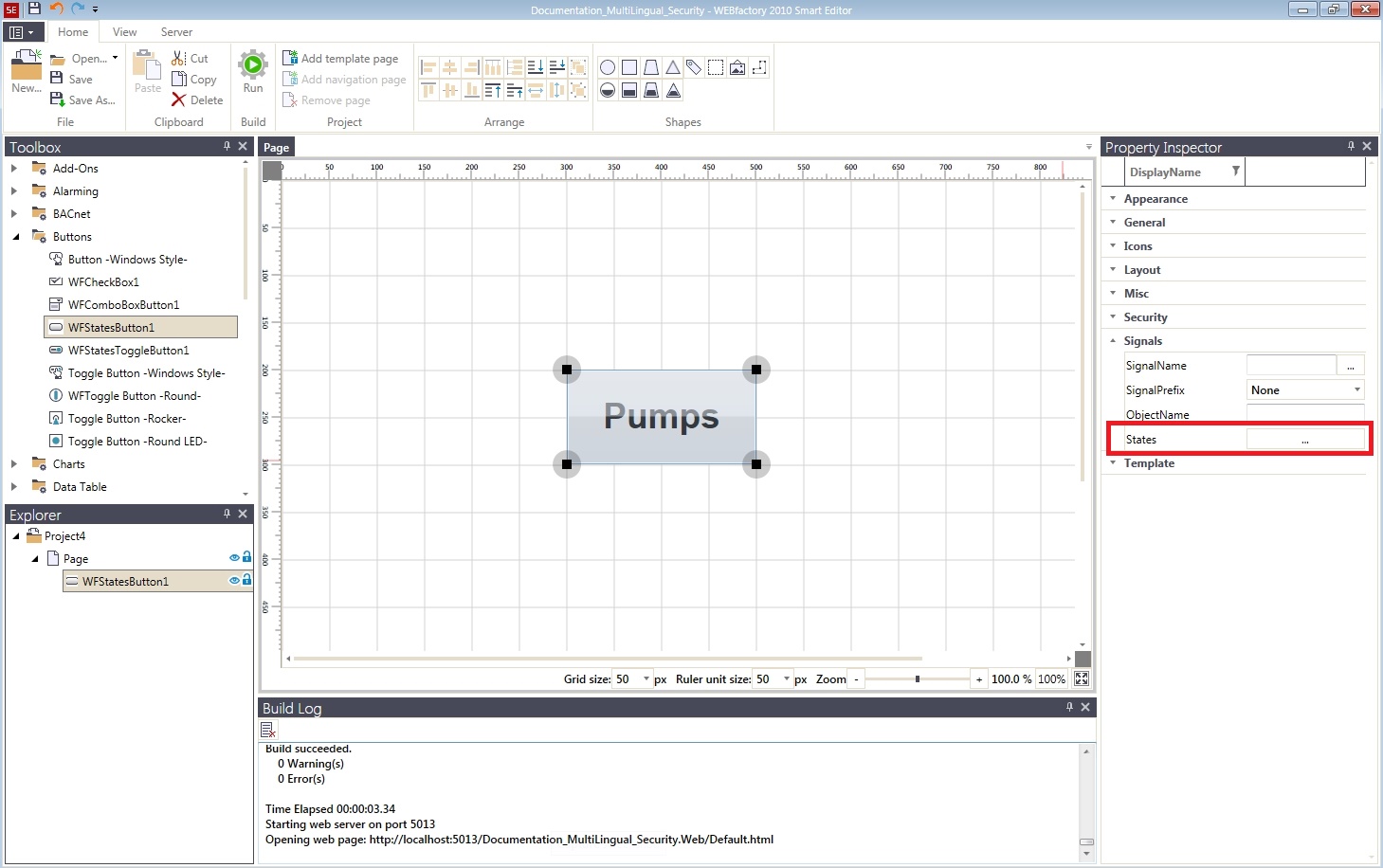
Task: Click the Add template page button
Action: 342,58
